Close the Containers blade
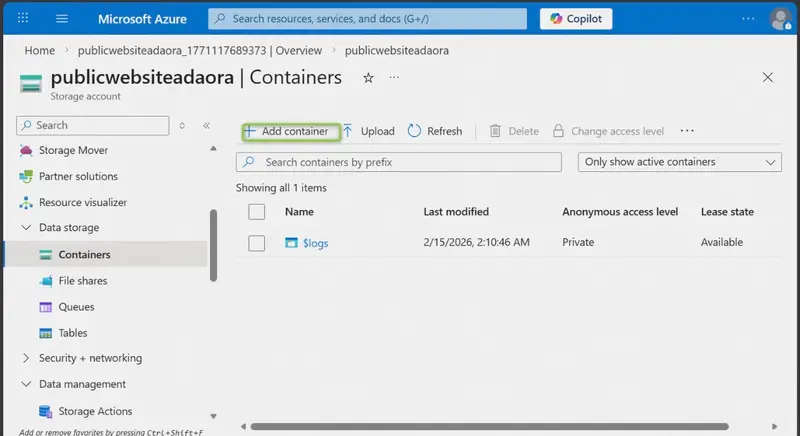The image size is (800, 436). 767,78
